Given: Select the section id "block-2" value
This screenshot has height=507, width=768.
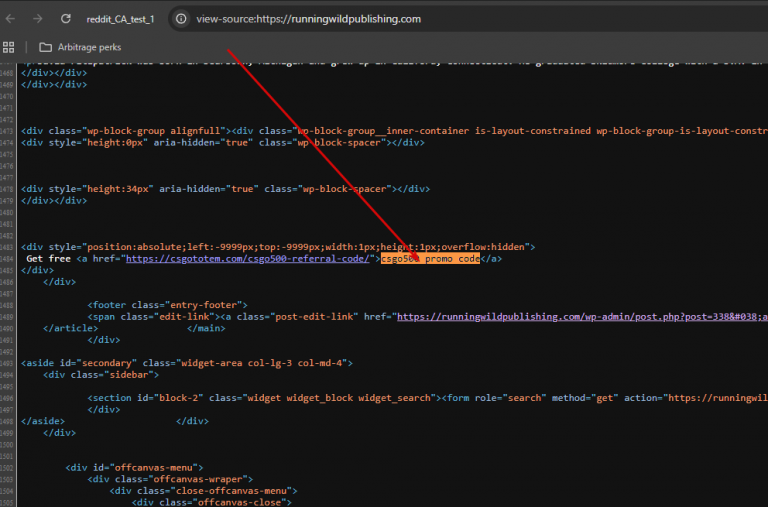Looking at the screenshot, I should coord(176,398).
